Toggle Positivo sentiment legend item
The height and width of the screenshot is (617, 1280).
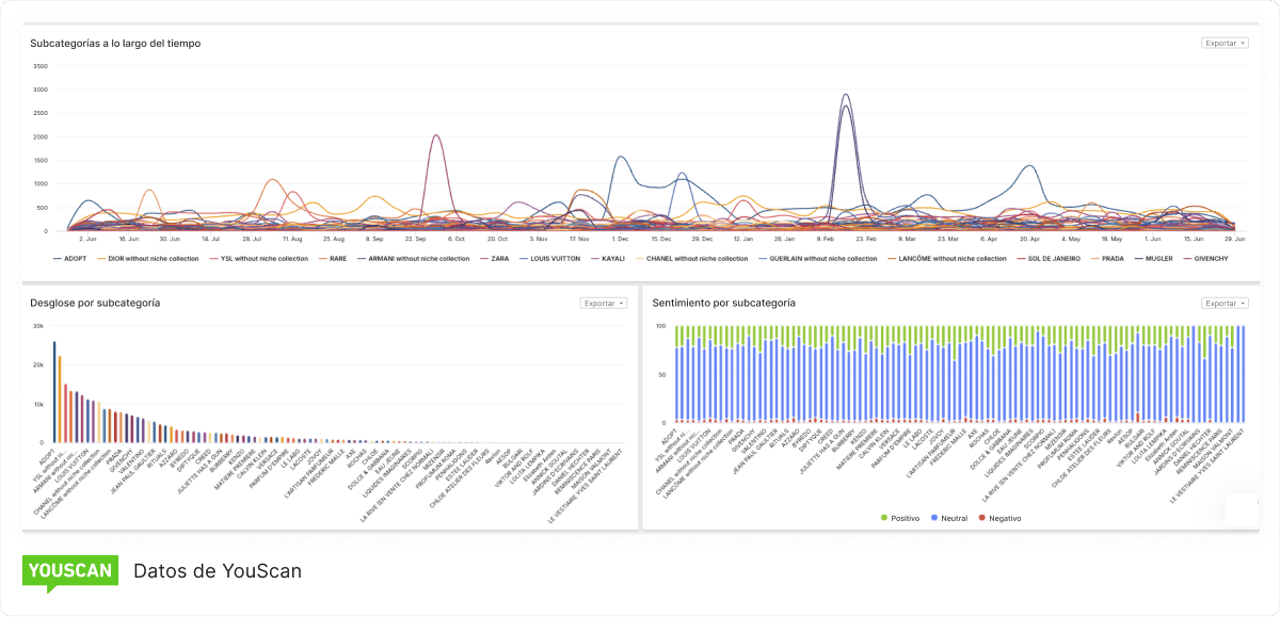[900, 518]
